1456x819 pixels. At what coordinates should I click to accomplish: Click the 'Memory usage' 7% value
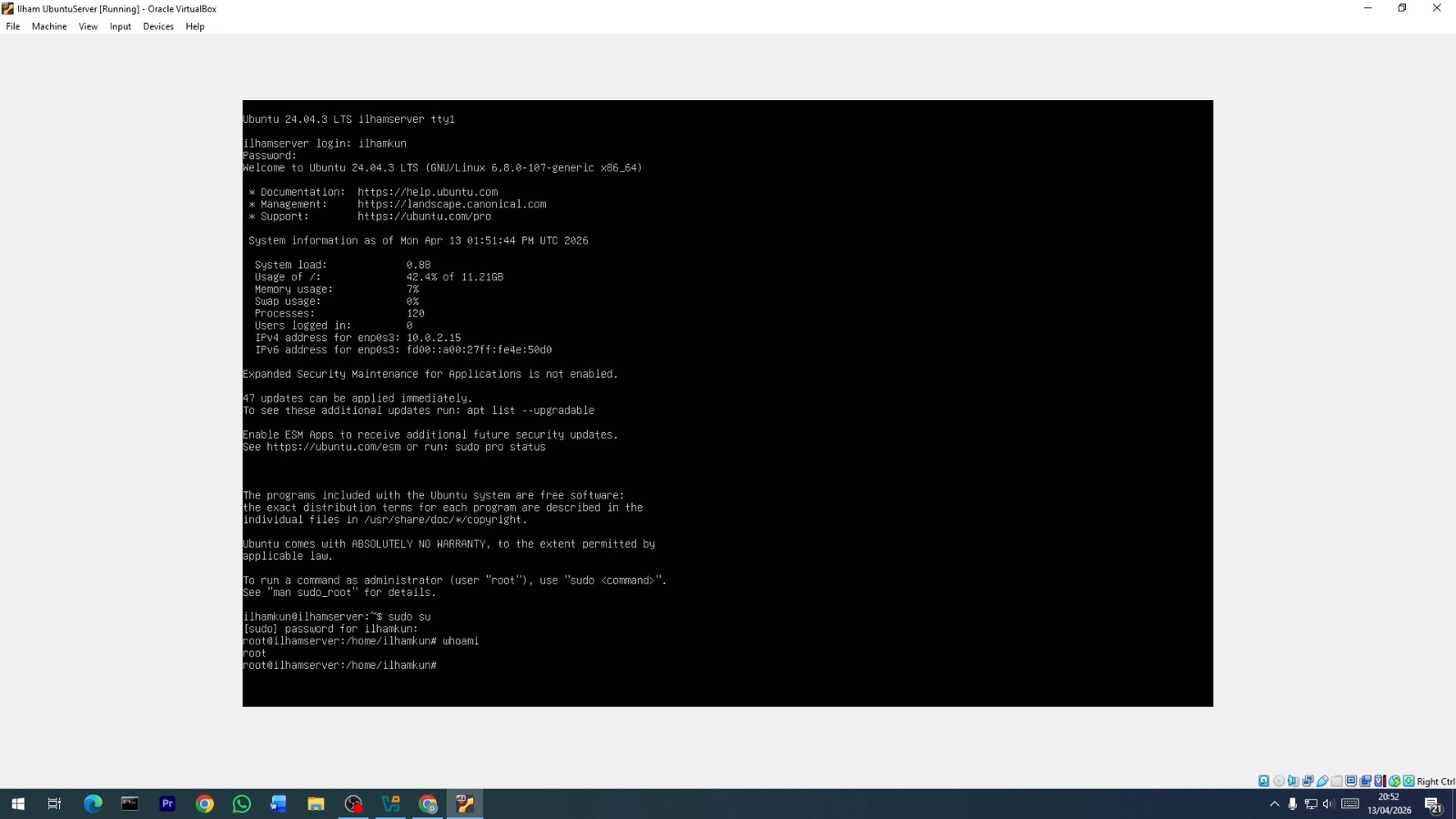(x=412, y=289)
